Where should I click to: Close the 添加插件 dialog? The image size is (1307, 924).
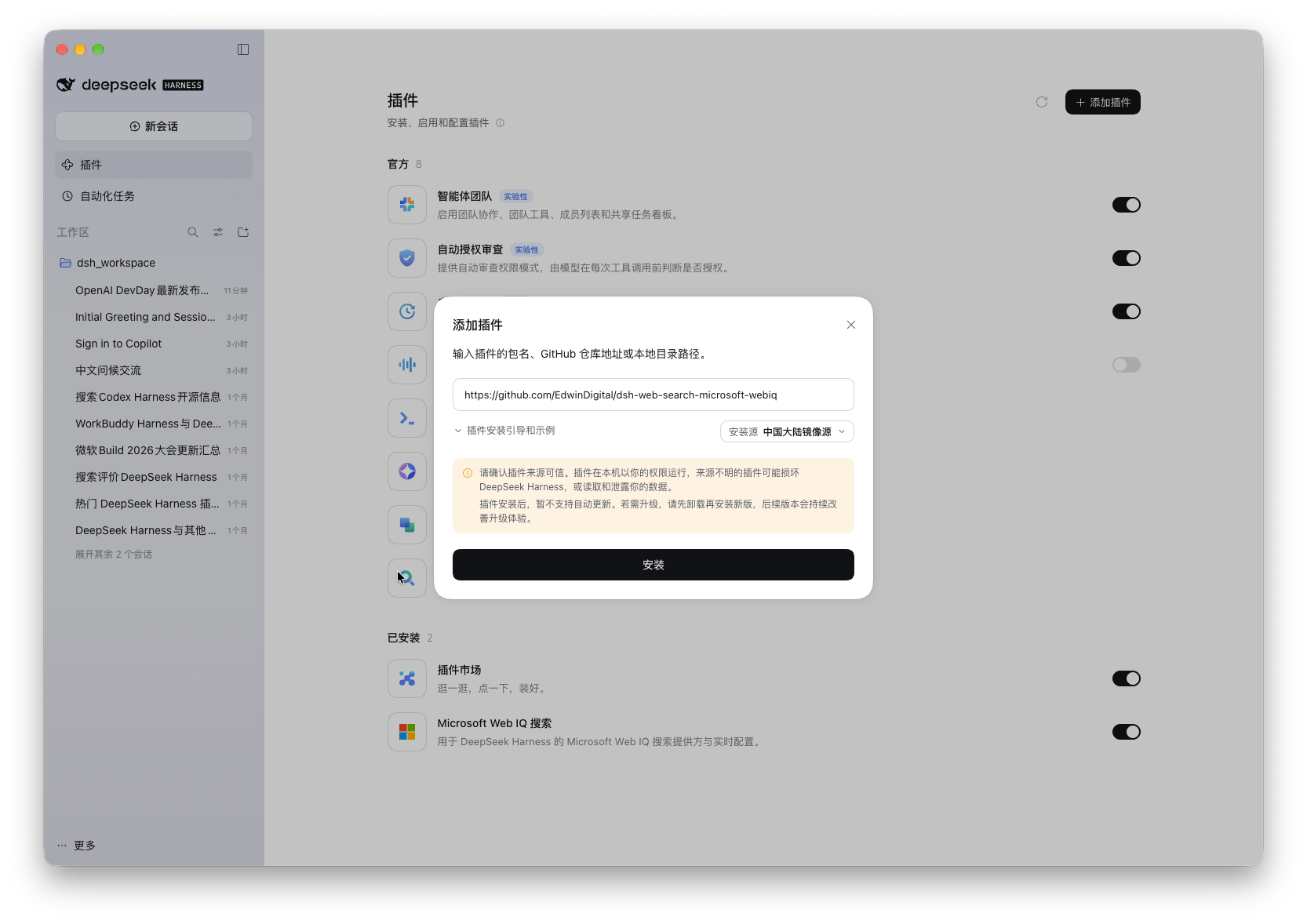851,325
